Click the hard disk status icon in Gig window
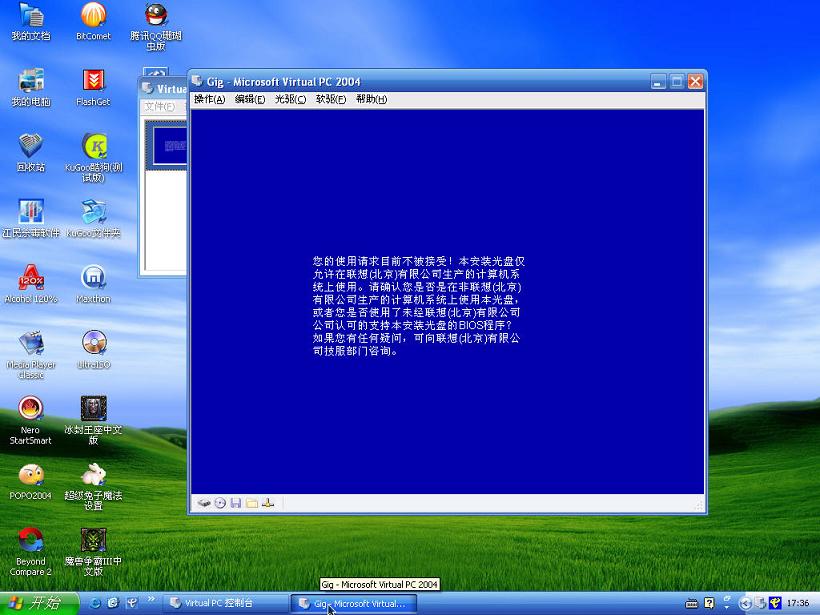Viewport: 820px width, 615px height. (x=203, y=503)
